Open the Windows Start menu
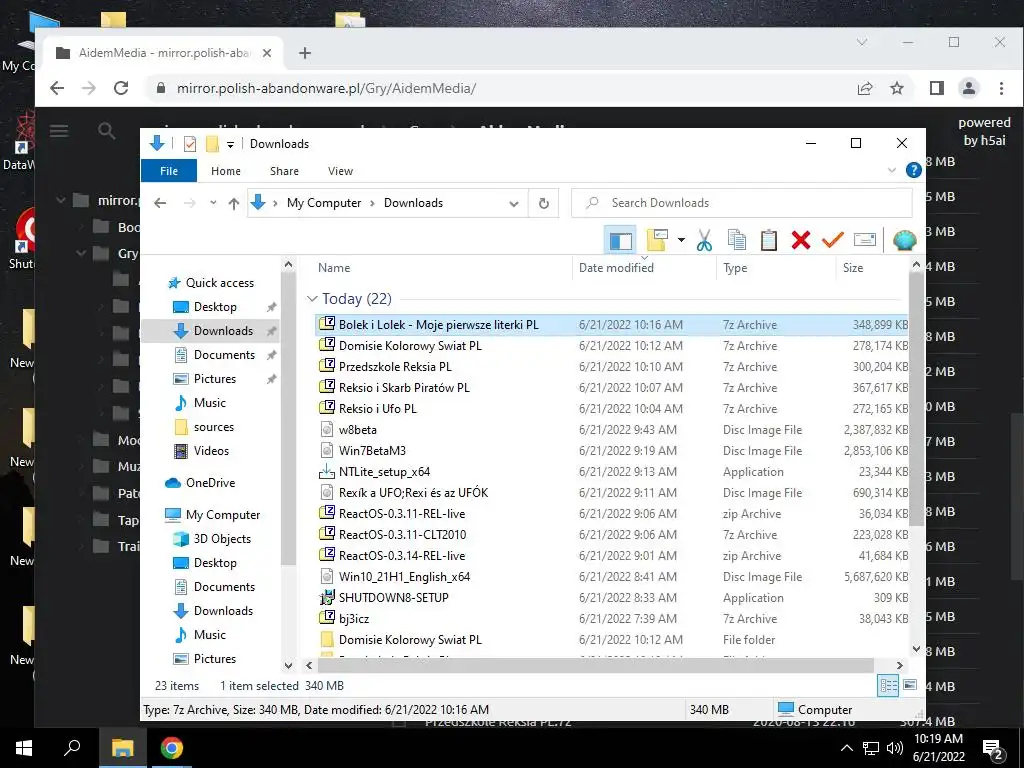This screenshot has width=1024, height=768. click(x=24, y=748)
